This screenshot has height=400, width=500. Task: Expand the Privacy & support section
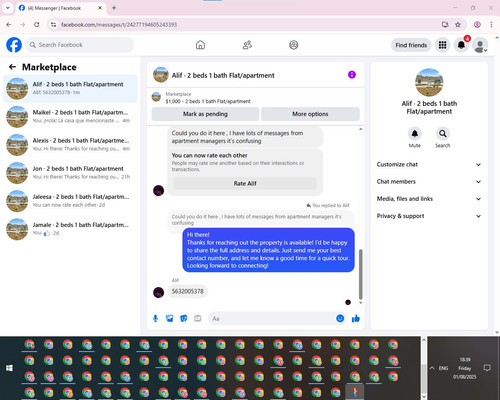pos(429,216)
